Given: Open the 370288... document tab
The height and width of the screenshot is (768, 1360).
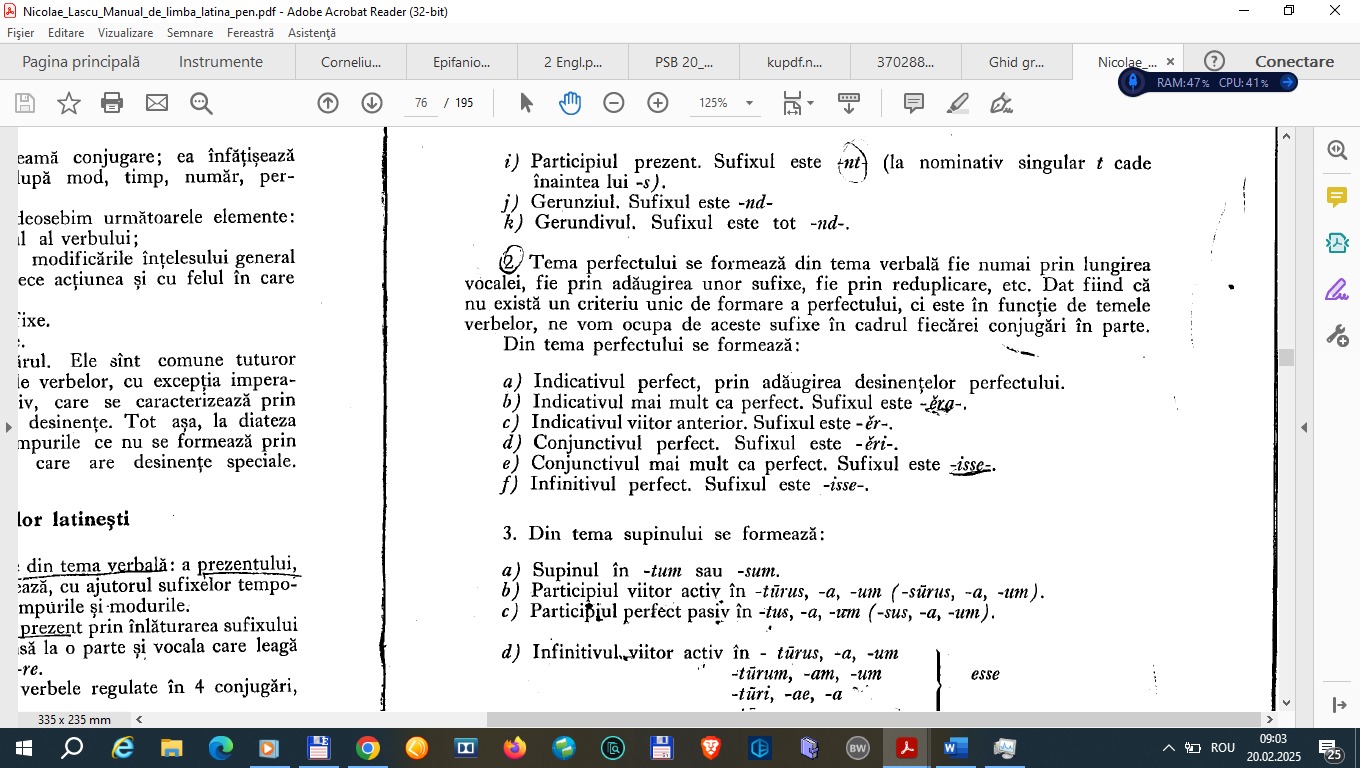Looking at the screenshot, I should pyautogui.click(x=906, y=62).
